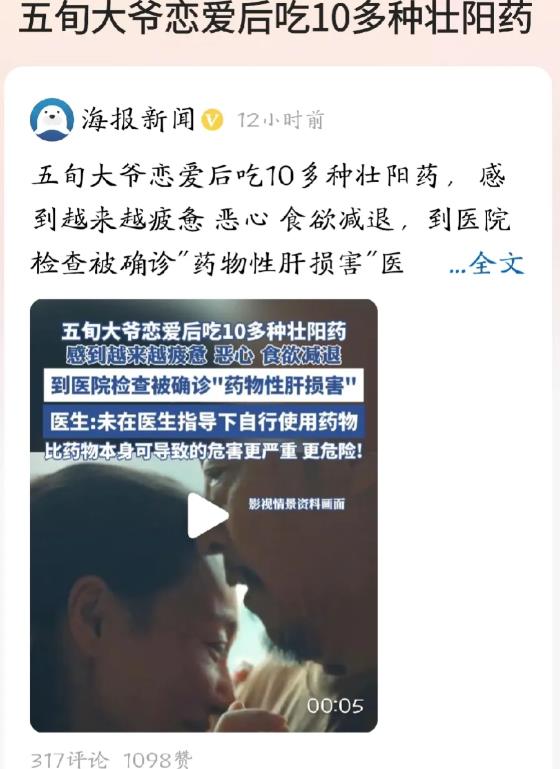Expand the post via …全文 link
Screen dimensions: 560x769
click(x=486, y=264)
